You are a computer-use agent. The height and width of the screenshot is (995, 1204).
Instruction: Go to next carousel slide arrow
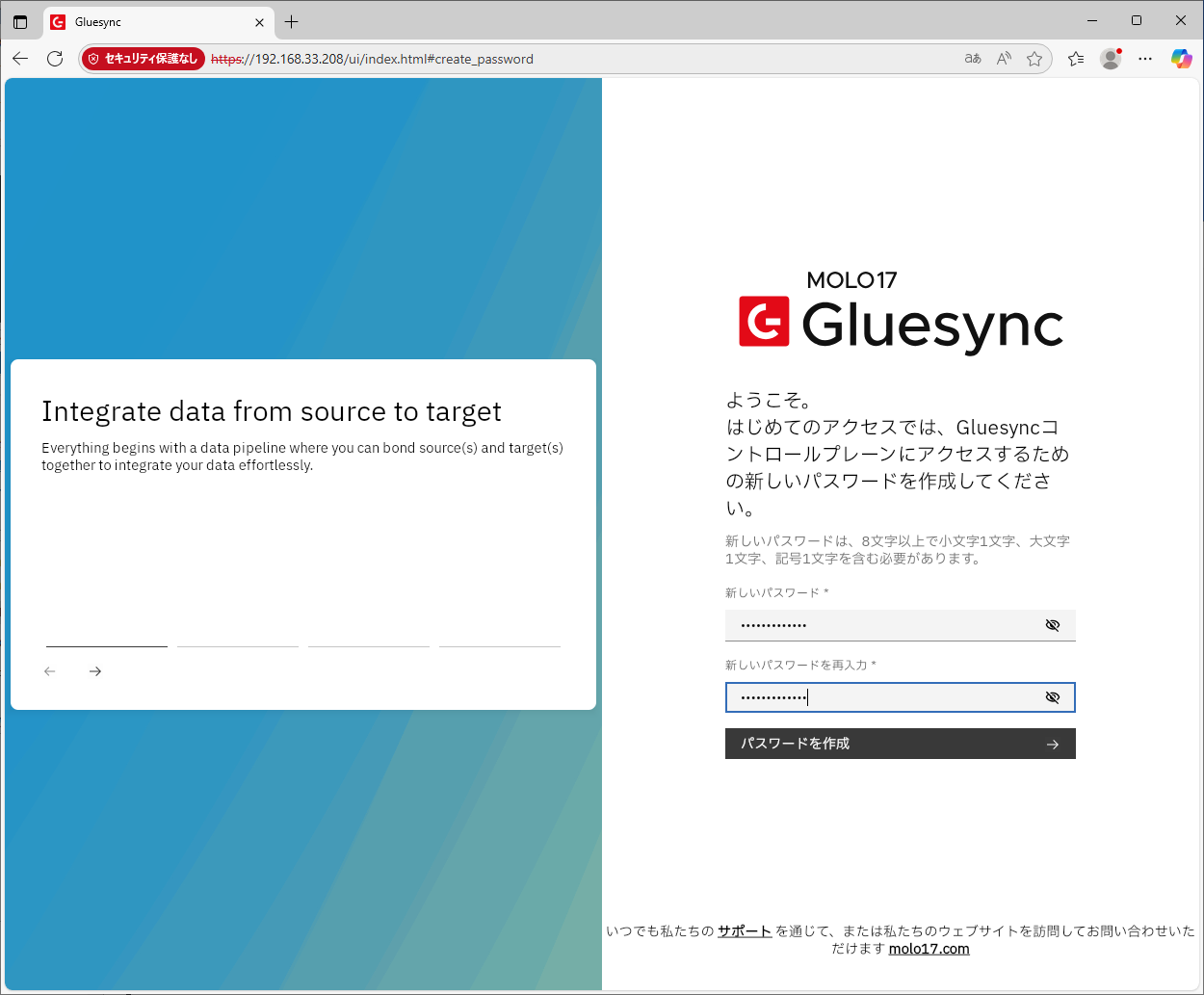tap(95, 671)
